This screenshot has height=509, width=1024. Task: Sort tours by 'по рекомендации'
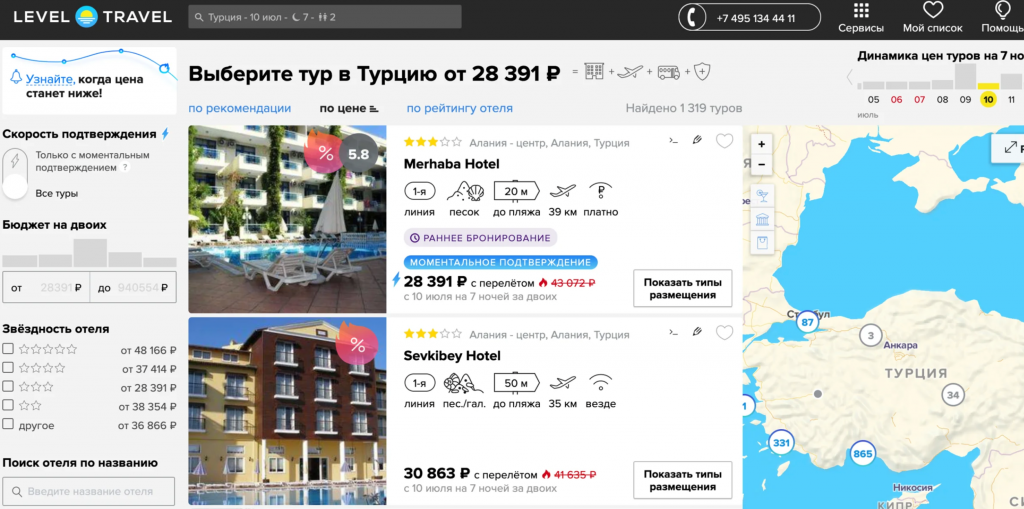click(x=240, y=108)
